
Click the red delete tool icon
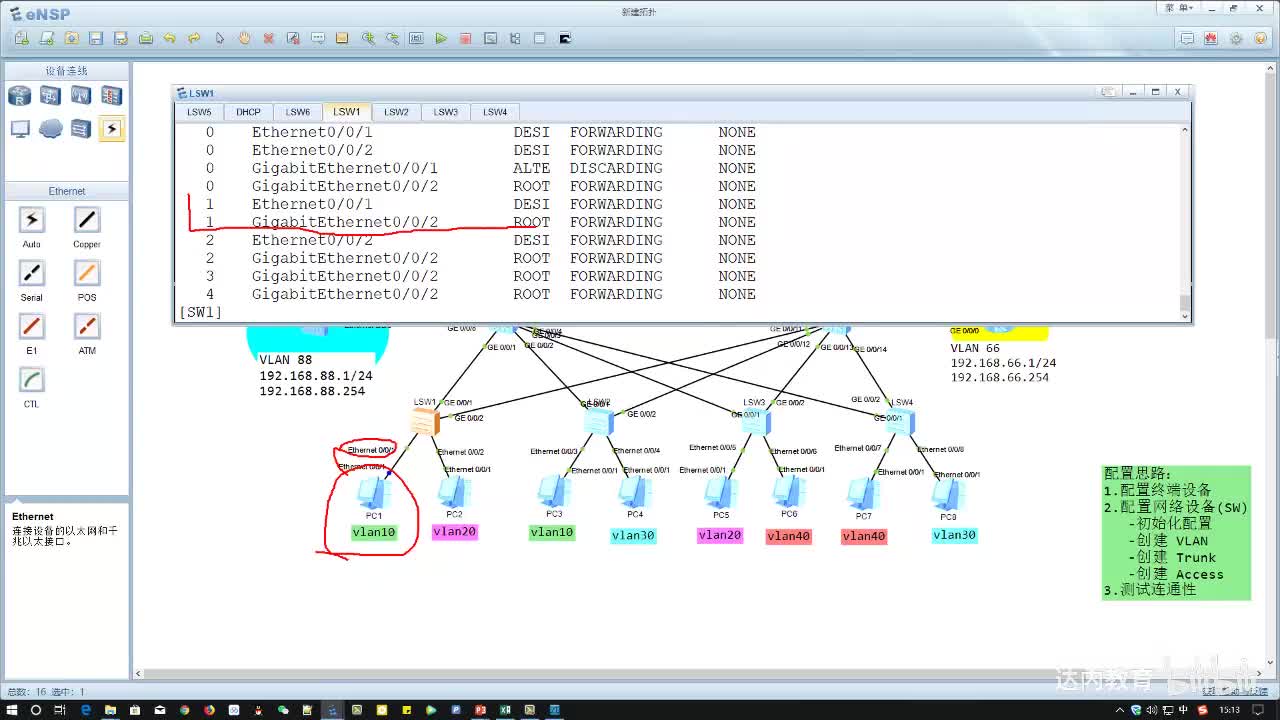click(269, 38)
